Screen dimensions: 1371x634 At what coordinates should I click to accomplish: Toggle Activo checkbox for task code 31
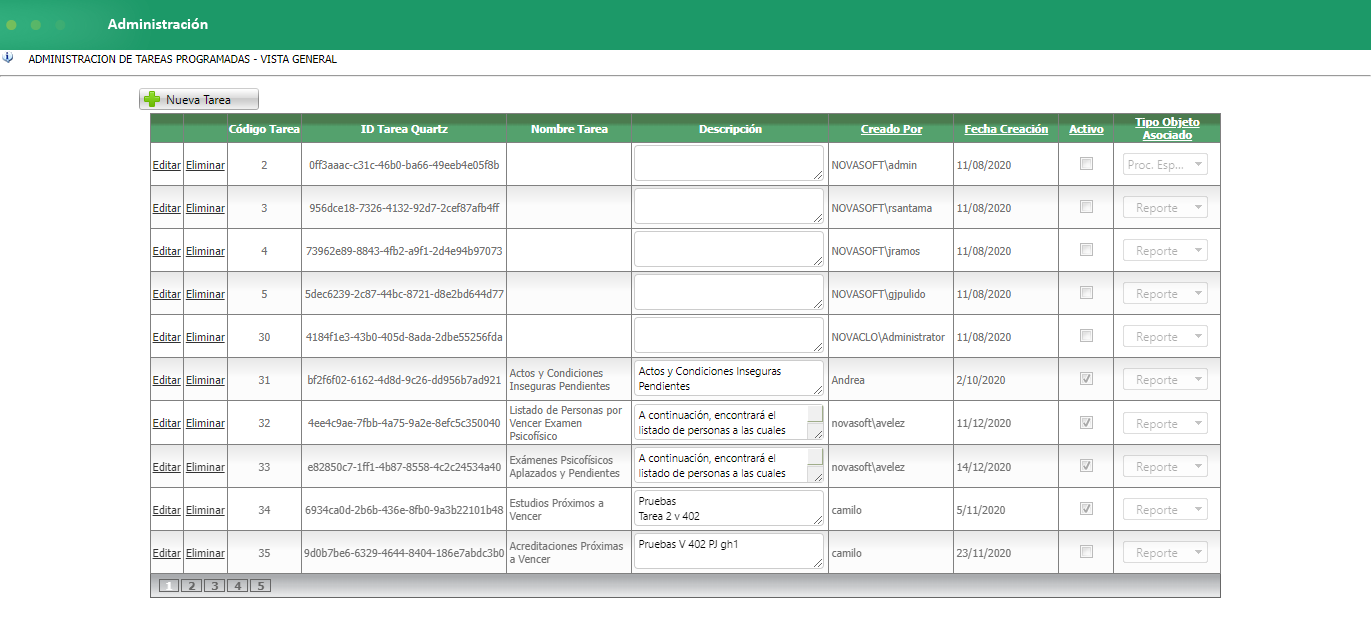[1086, 379]
